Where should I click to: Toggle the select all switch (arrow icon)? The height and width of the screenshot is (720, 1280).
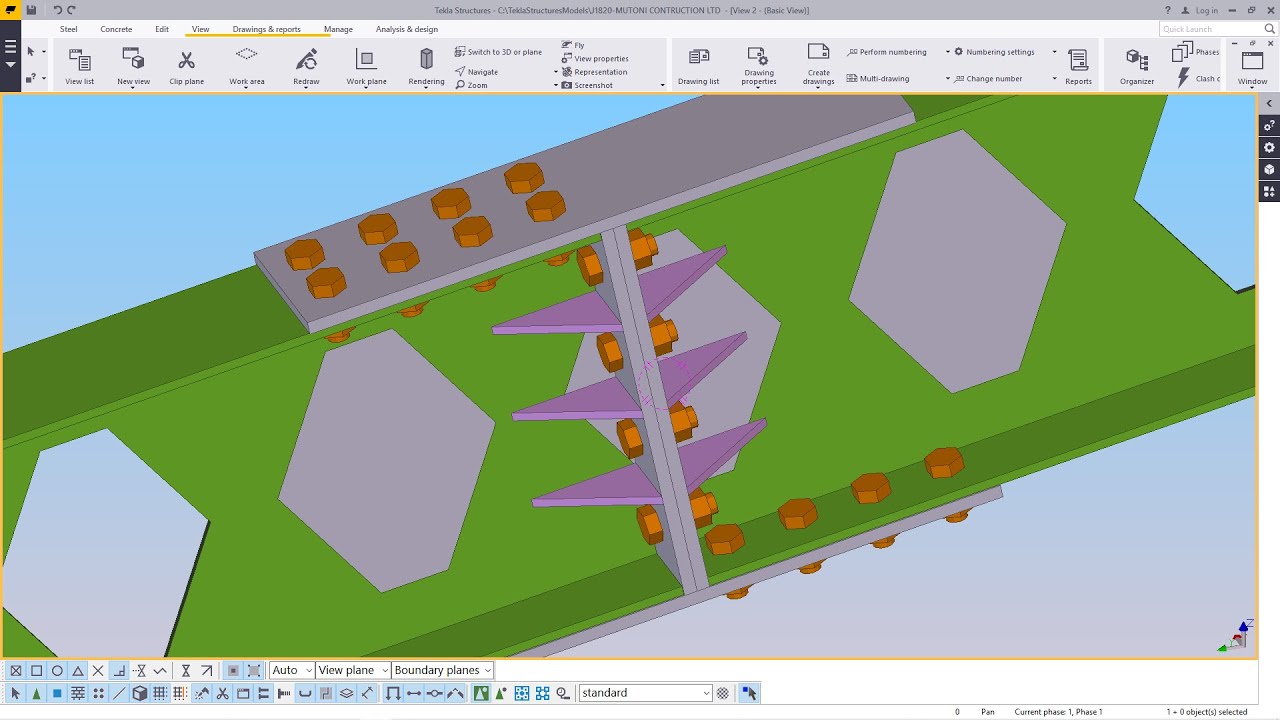(15, 693)
